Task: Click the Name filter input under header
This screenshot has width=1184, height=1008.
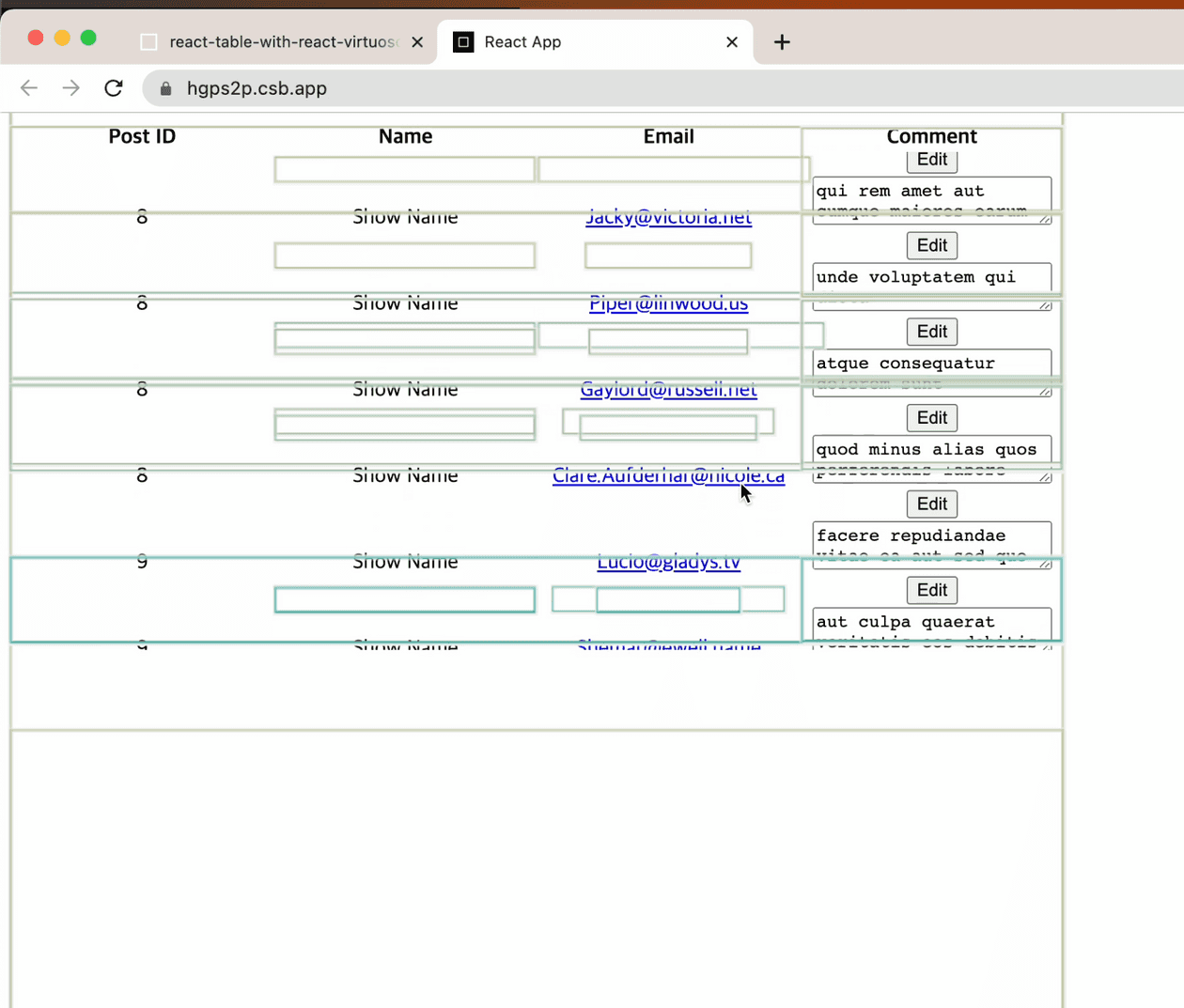Action: (404, 170)
